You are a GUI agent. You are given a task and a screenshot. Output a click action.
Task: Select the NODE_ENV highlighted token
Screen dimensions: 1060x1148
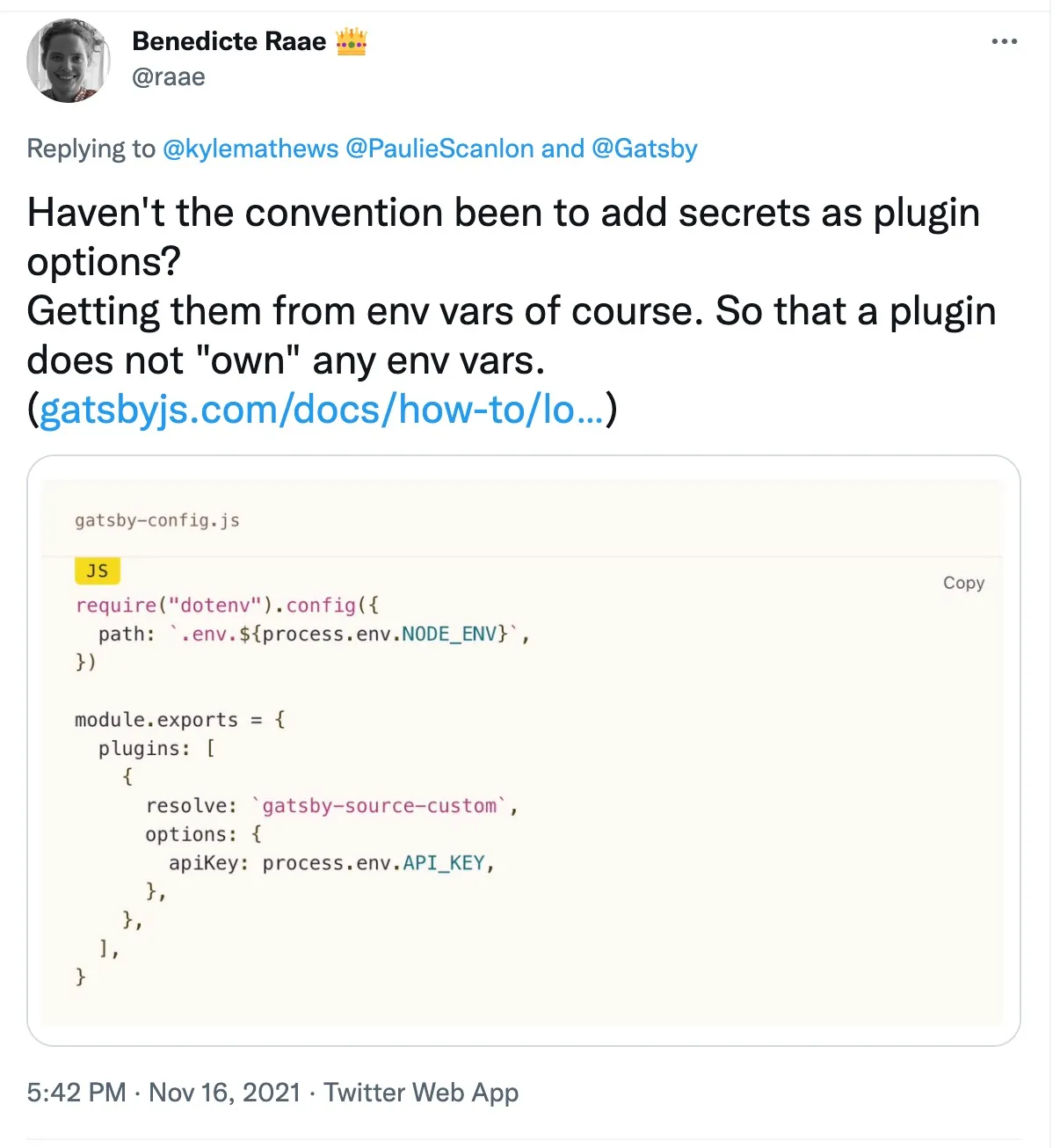tap(450, 634)
